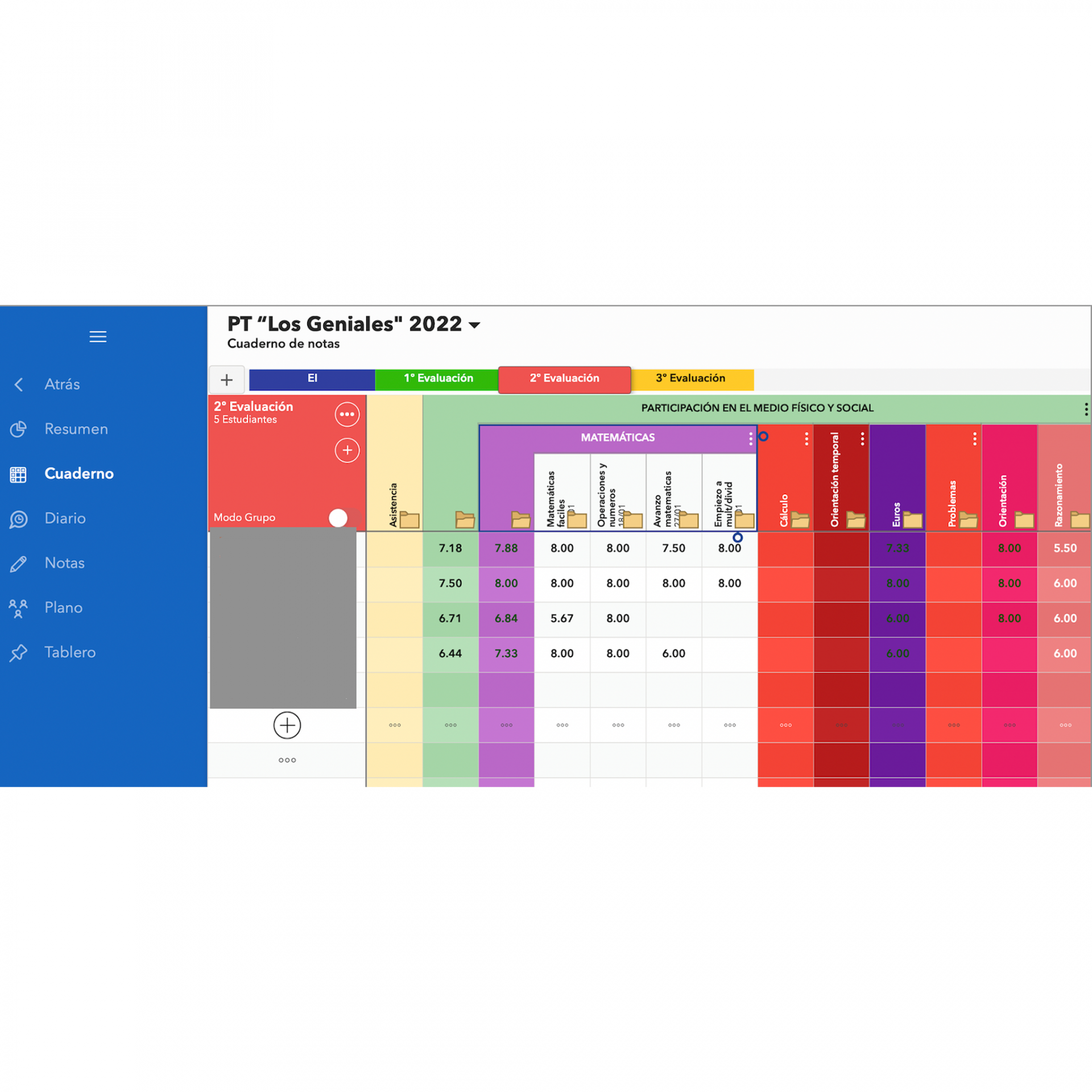Click the Diario chat icon
Screen dimensions: 1092x1092
(18, 519)
